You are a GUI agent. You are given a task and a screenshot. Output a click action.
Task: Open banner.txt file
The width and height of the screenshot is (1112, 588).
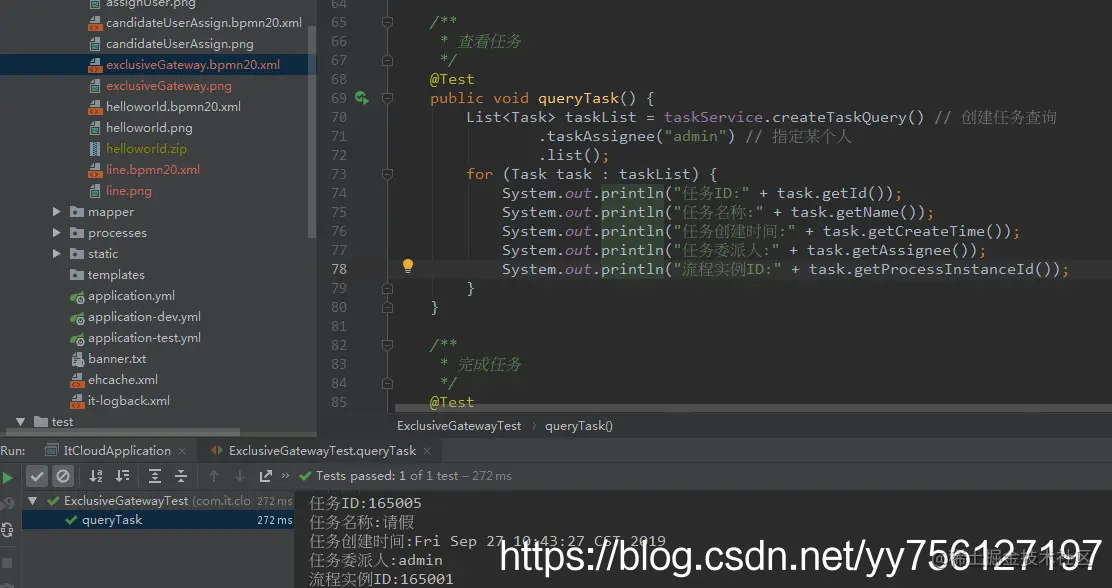click(108, 359)
